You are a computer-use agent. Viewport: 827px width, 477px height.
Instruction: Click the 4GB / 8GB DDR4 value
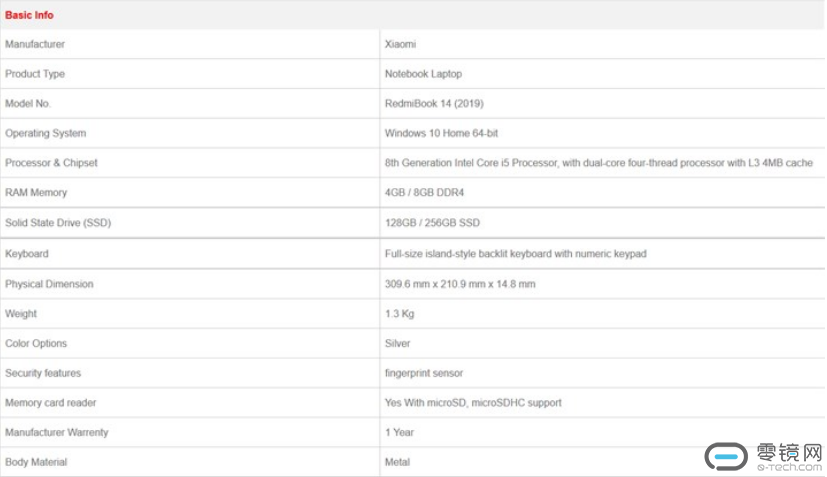pyautogui.click(x=425, y=193)
